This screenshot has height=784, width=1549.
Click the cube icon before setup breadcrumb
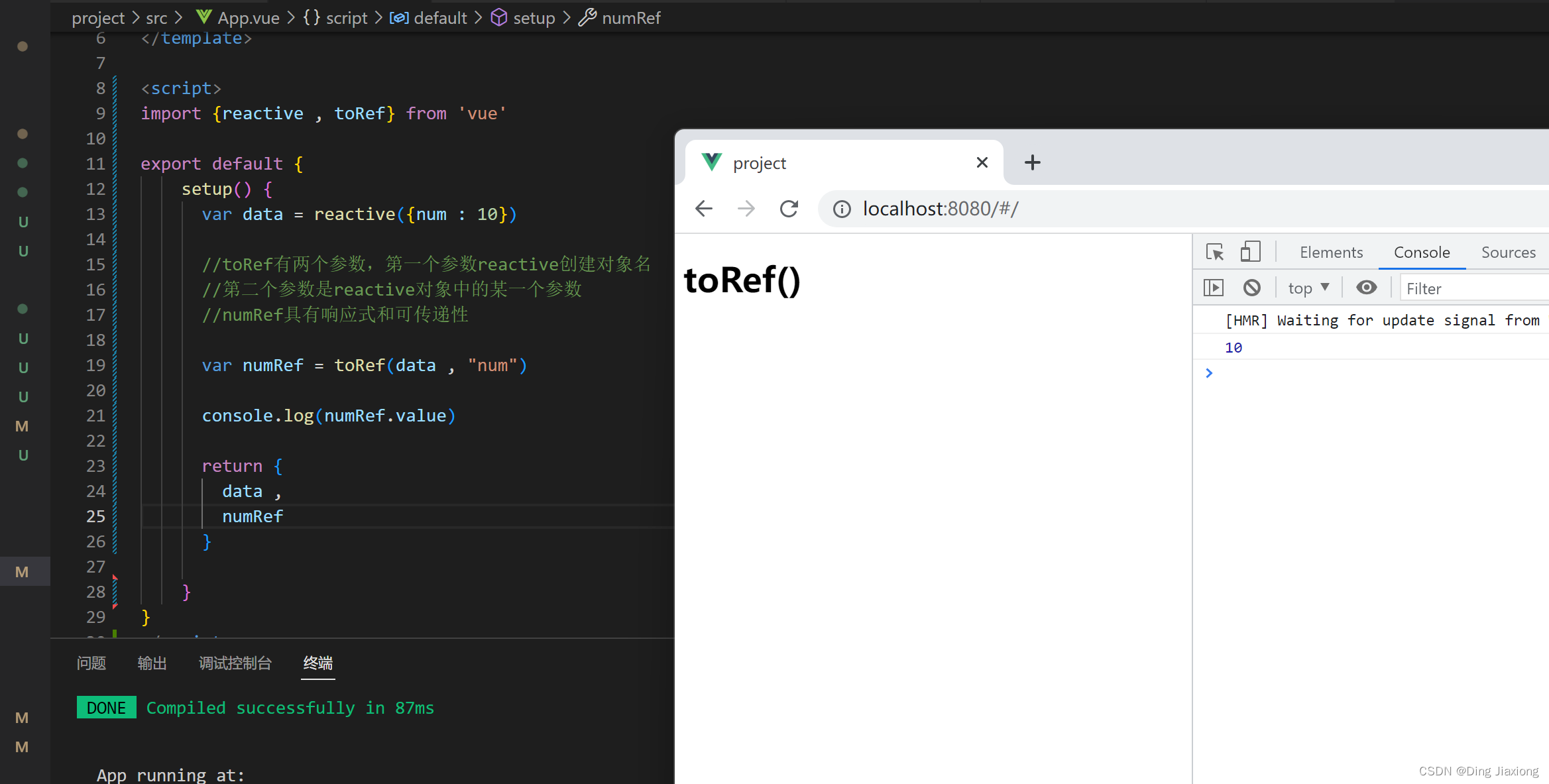click(498, 17)
